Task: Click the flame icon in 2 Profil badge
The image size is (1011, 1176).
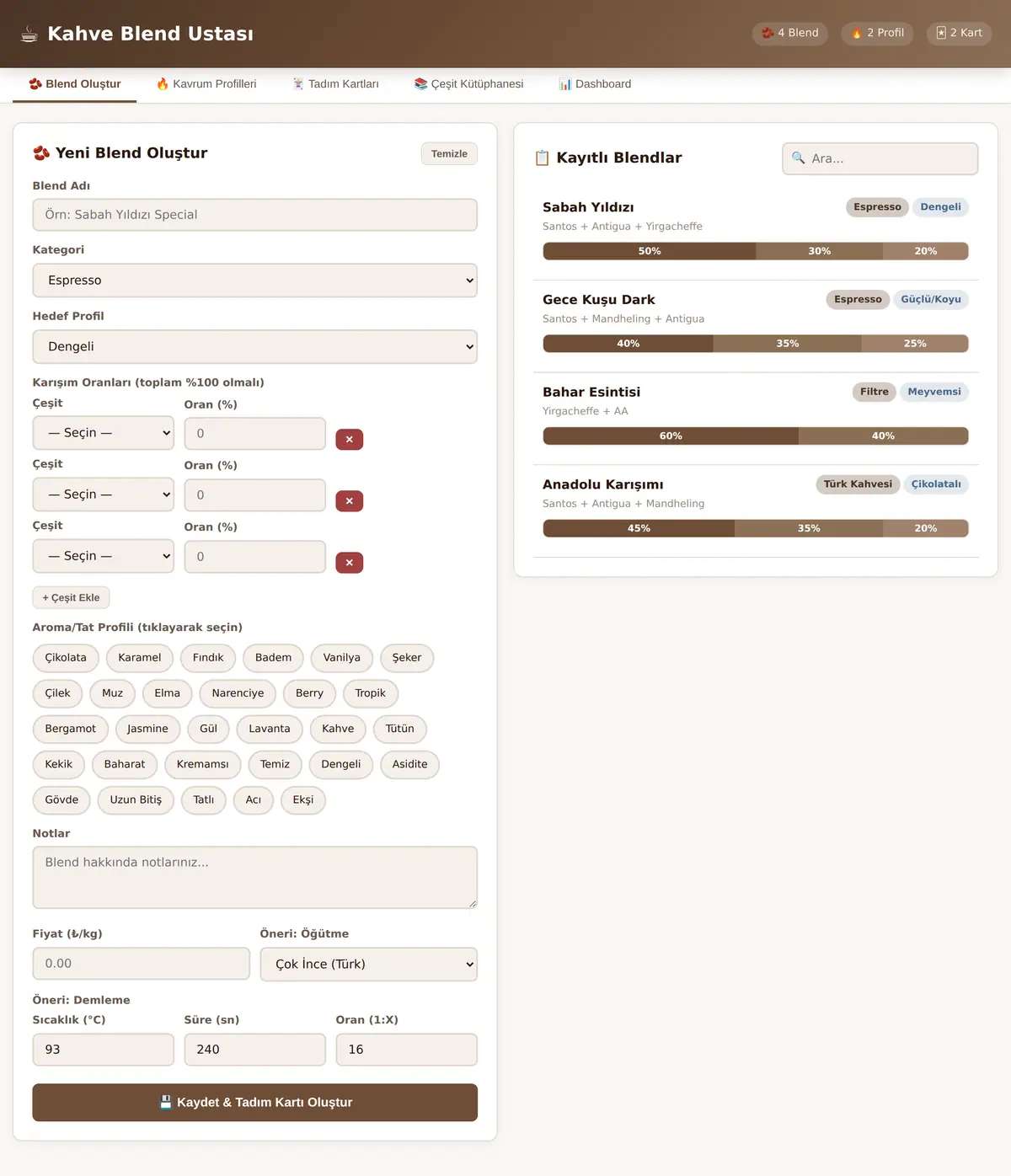Action: pos(857,33)
